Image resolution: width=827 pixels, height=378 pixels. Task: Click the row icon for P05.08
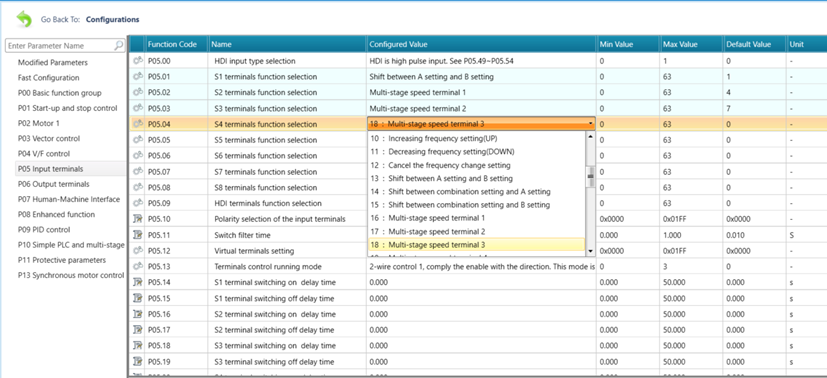(x=138, y=187)
